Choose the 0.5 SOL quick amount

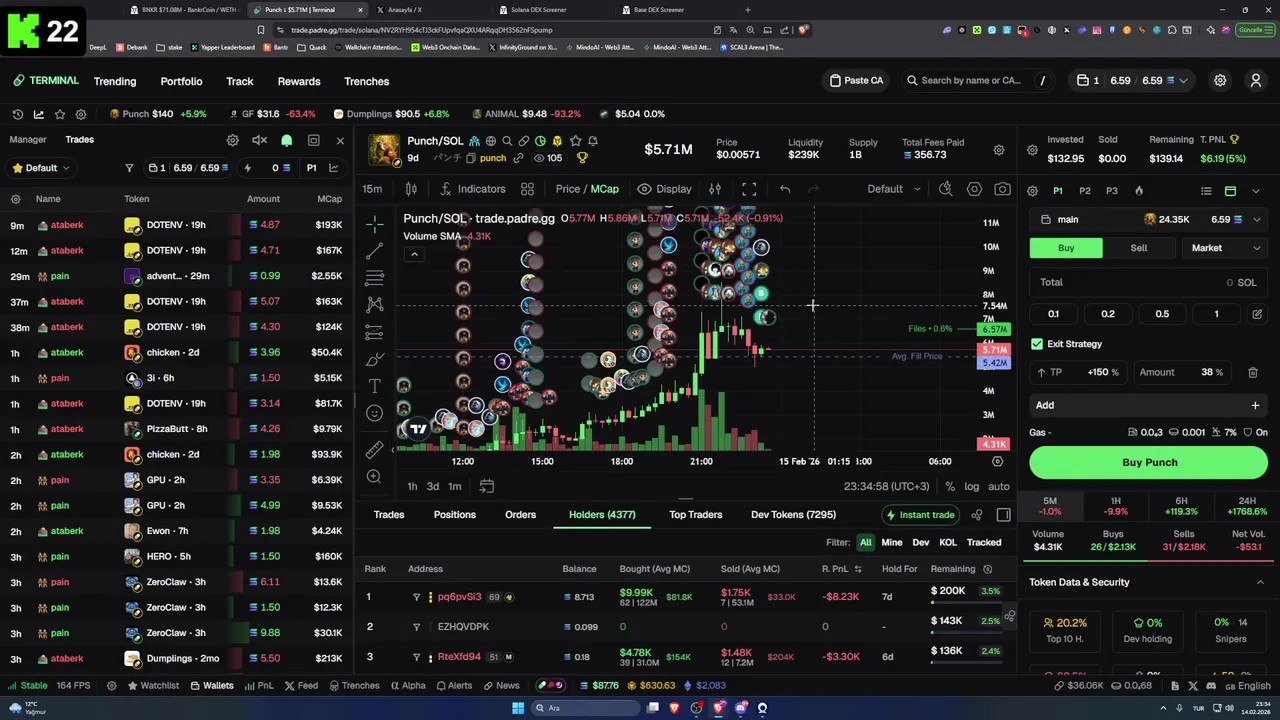tap(1162, 314)
